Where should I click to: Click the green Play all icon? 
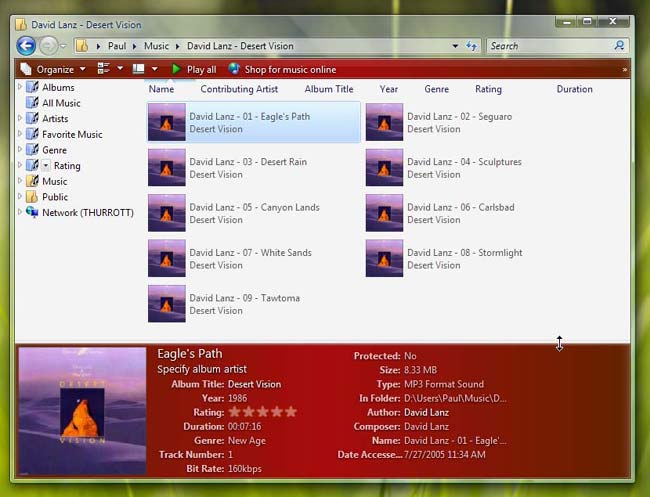click(176, 69)
